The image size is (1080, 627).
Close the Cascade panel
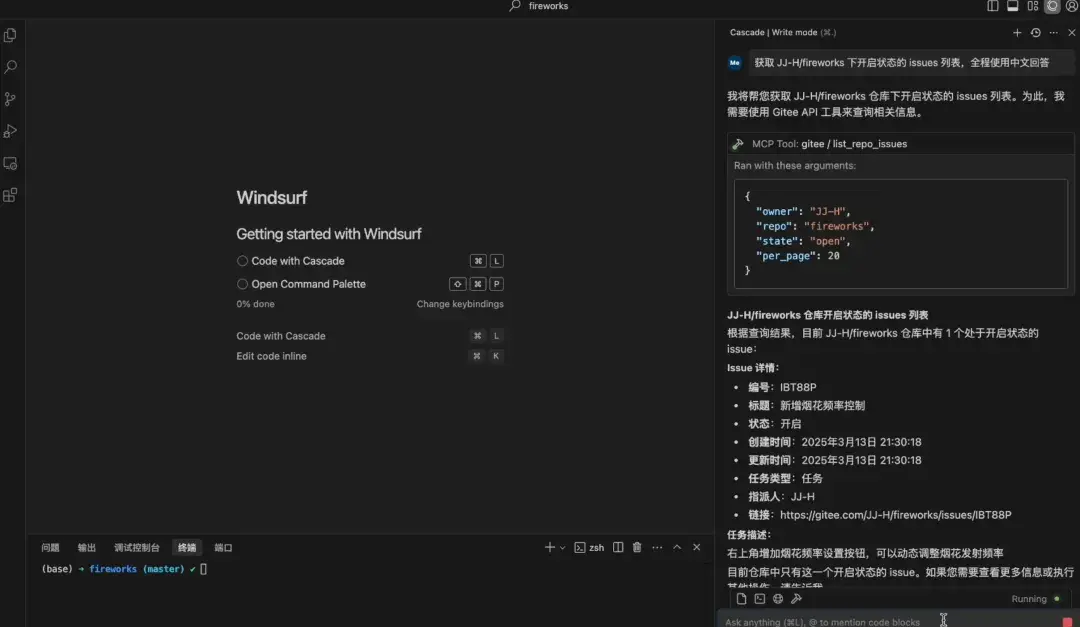pos(1072,32)
